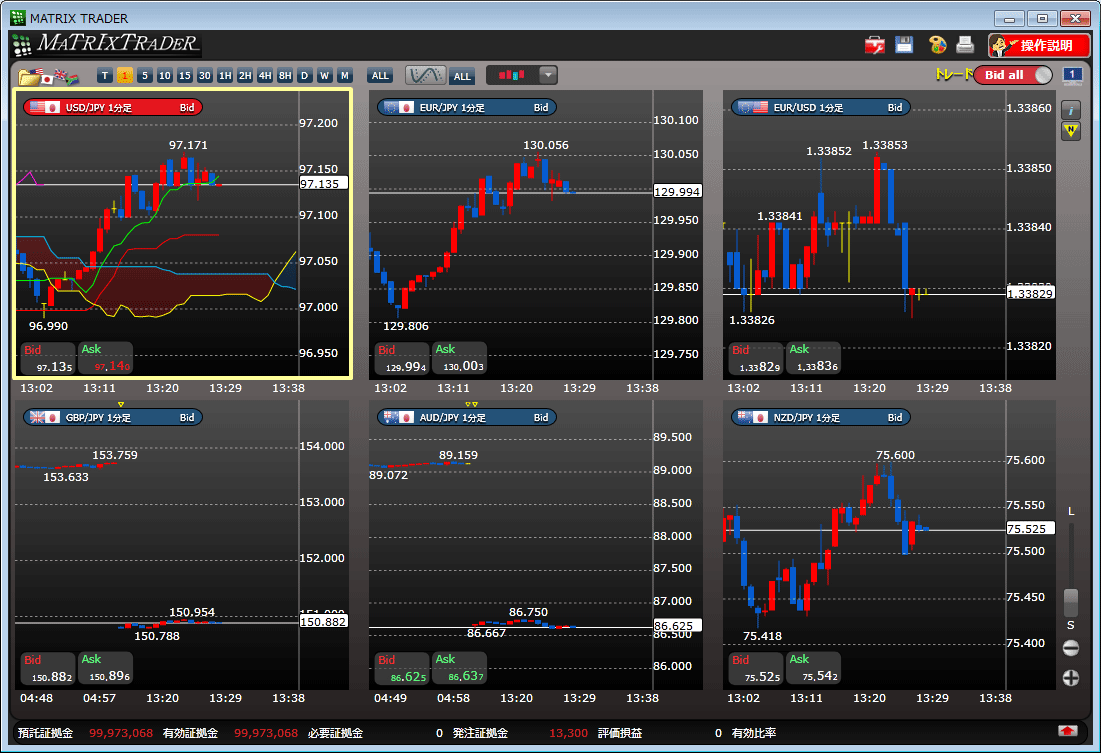
Task: Switch to the monthly M timeframe
Action: (x=344, y=76)
